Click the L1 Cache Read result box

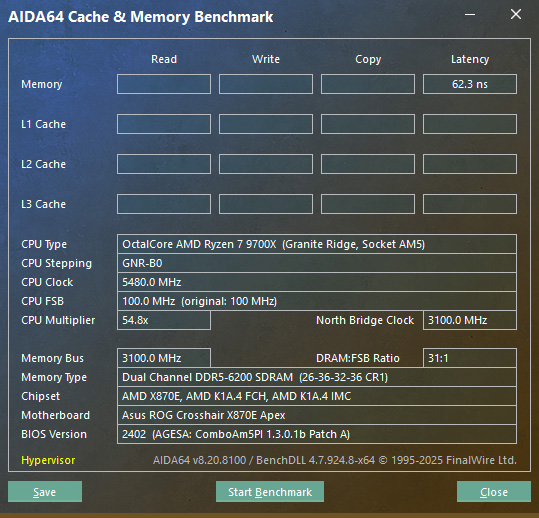click(x=164, y=124)
